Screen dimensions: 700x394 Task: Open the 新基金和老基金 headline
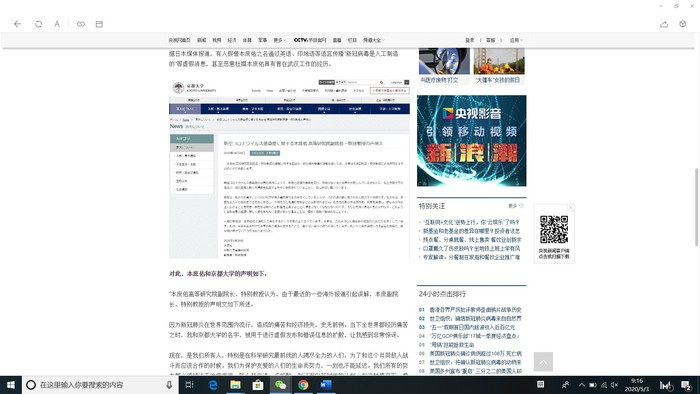tap(471, 231)
